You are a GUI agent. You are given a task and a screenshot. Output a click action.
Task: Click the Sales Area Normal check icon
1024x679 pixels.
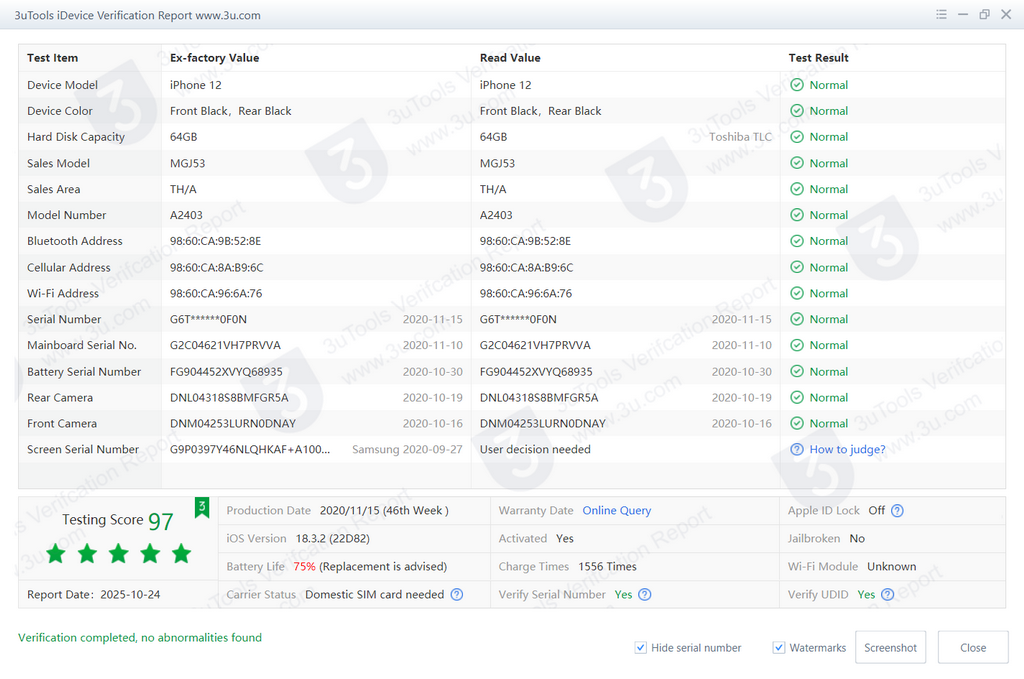797,189
